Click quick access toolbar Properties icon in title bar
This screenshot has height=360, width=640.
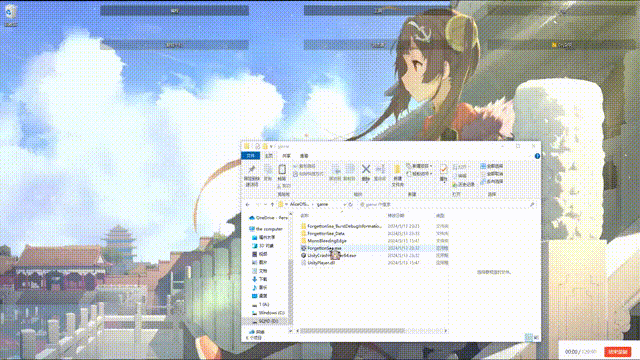tap(257, 146)
